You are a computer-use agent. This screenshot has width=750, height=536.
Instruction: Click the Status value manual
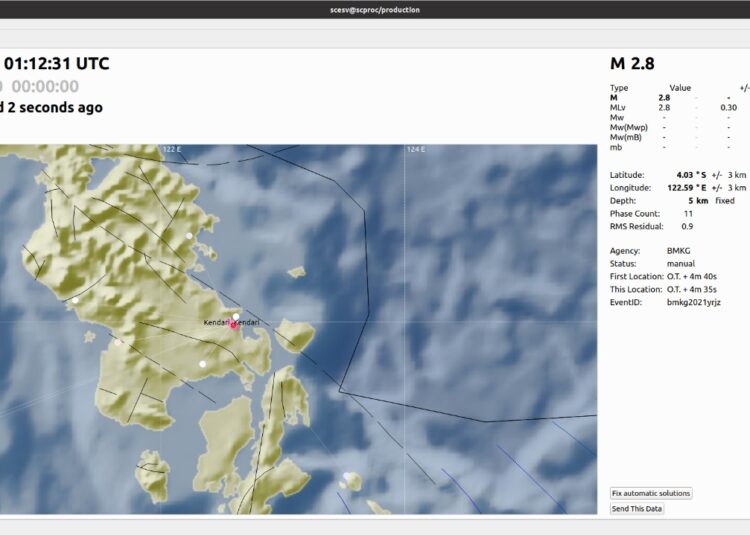(x=681, y=263)
